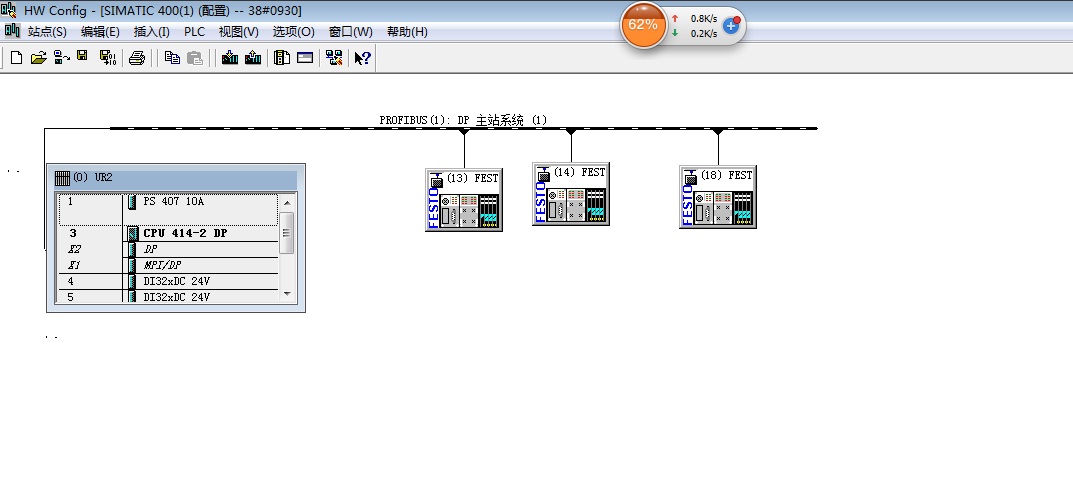Click the grayed Paste toolbar icon
The height and width of the screenshot is (493, 1073).
(x=195, y=58)
